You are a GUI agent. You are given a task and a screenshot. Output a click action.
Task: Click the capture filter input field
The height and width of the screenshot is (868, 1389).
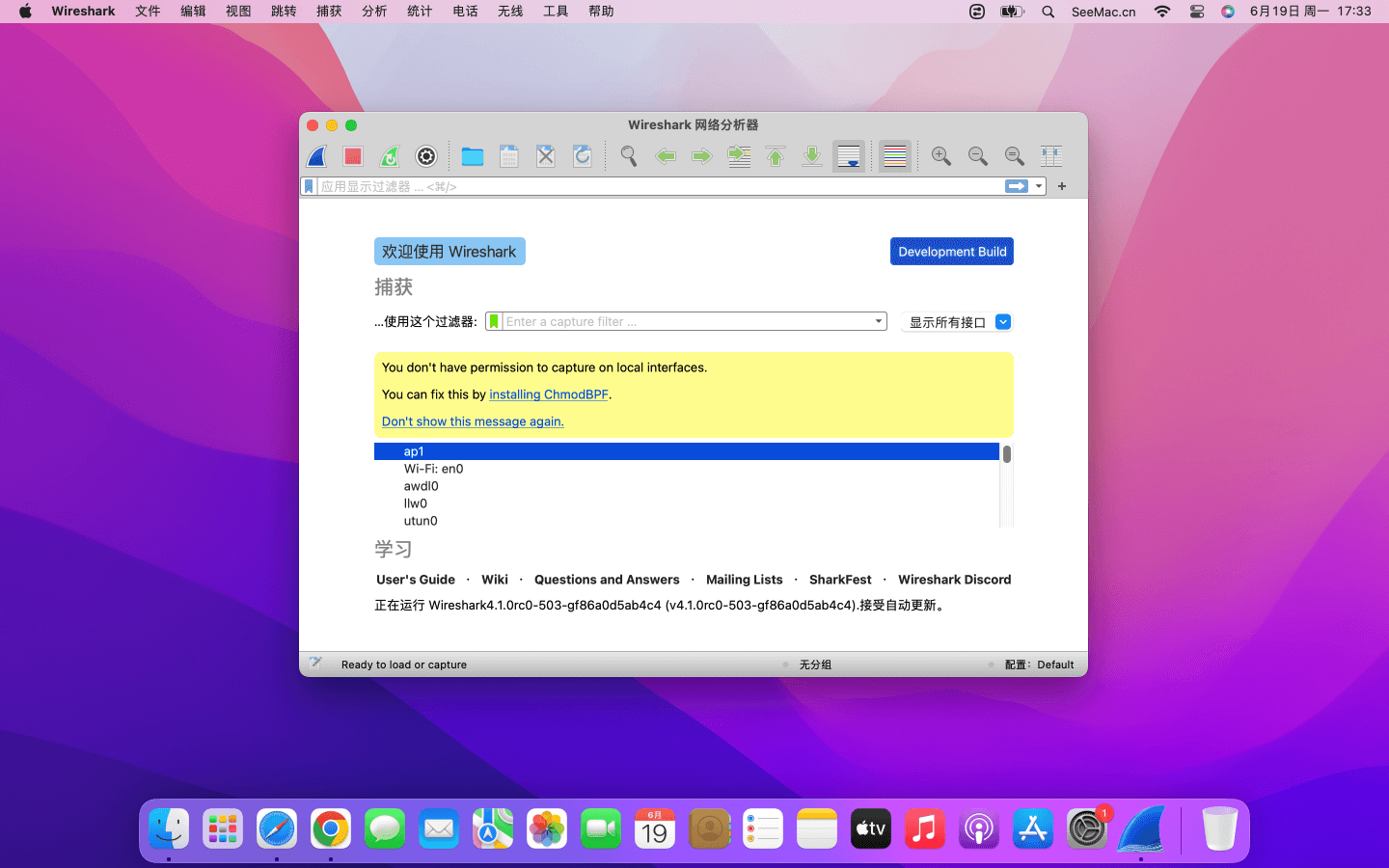tap(687, 321)
